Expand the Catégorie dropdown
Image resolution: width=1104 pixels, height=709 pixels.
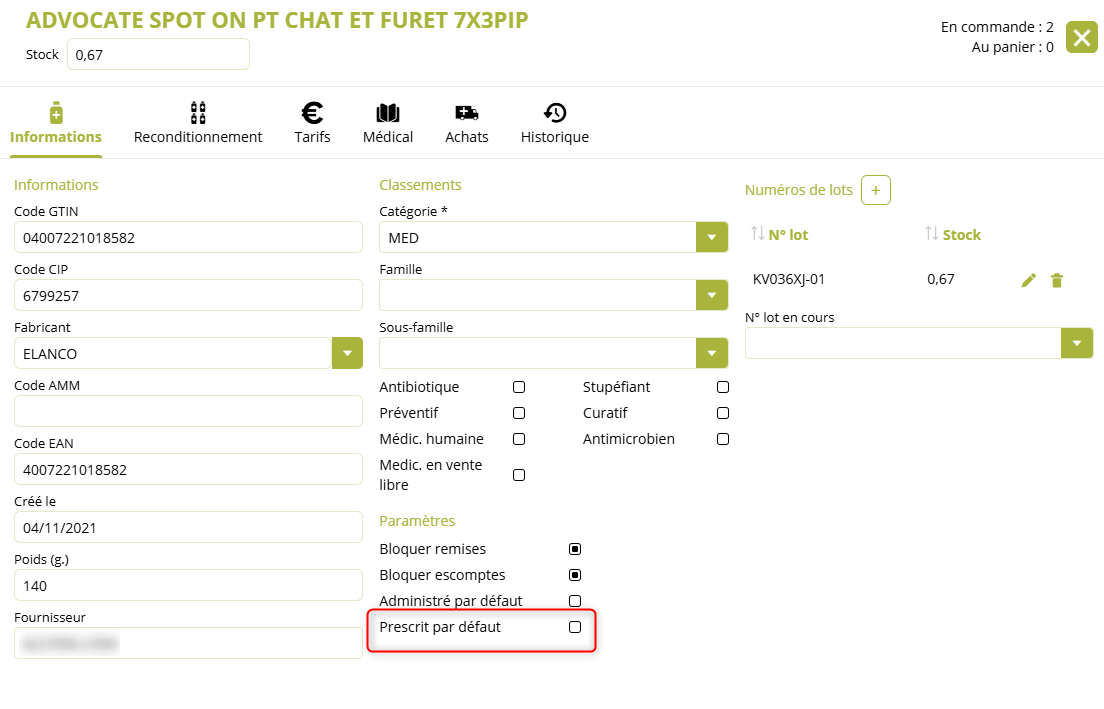(x=711, y=238)
